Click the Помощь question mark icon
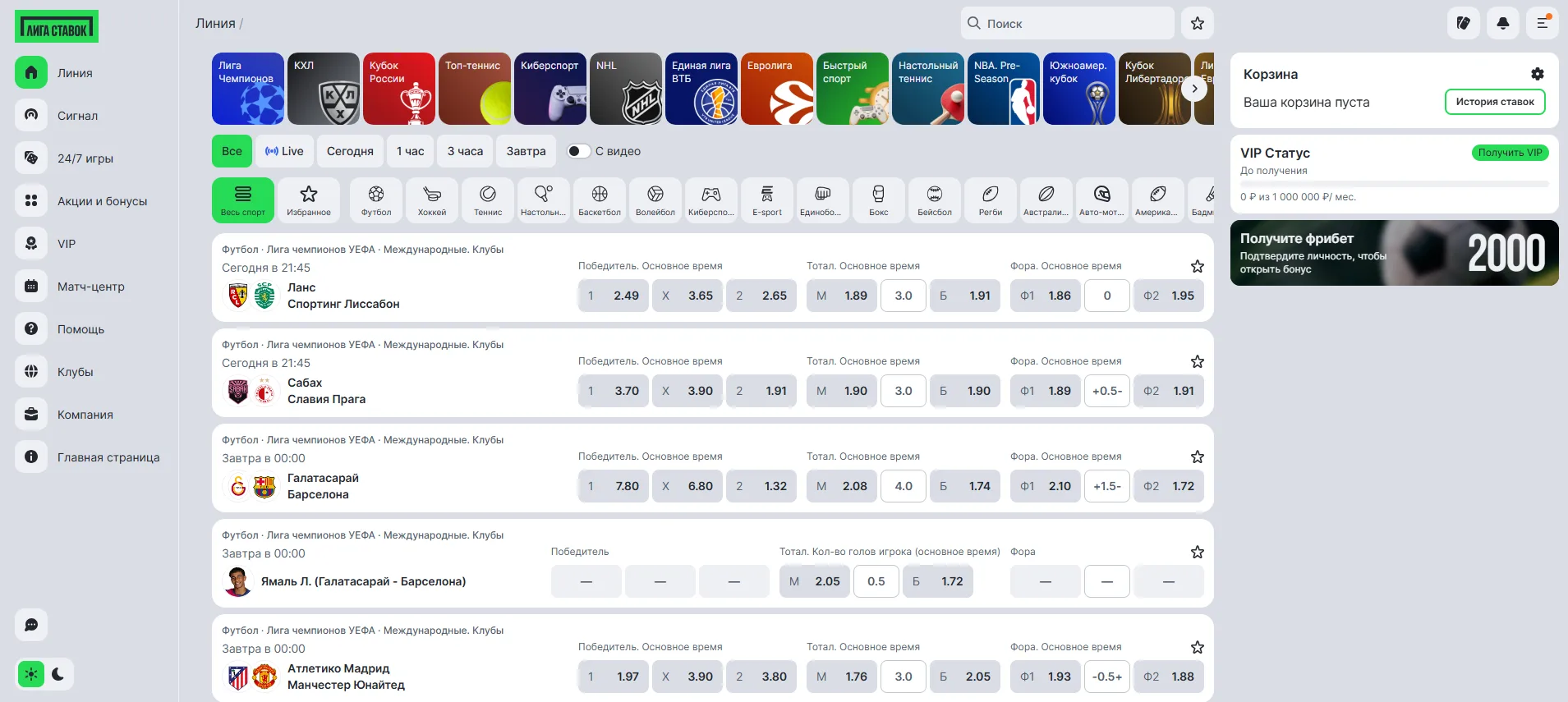 [31, 328]
